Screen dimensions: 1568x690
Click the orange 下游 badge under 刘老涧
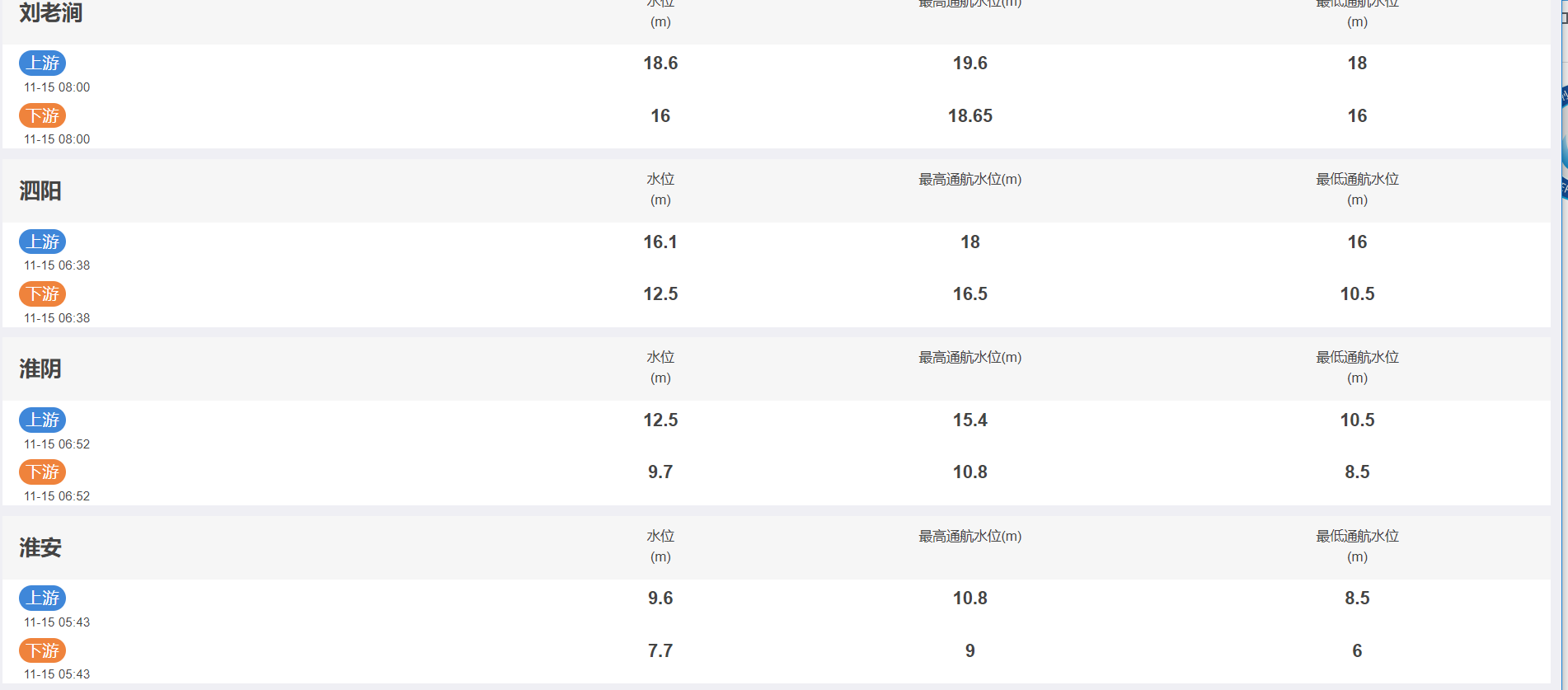[x=42, y=115]
